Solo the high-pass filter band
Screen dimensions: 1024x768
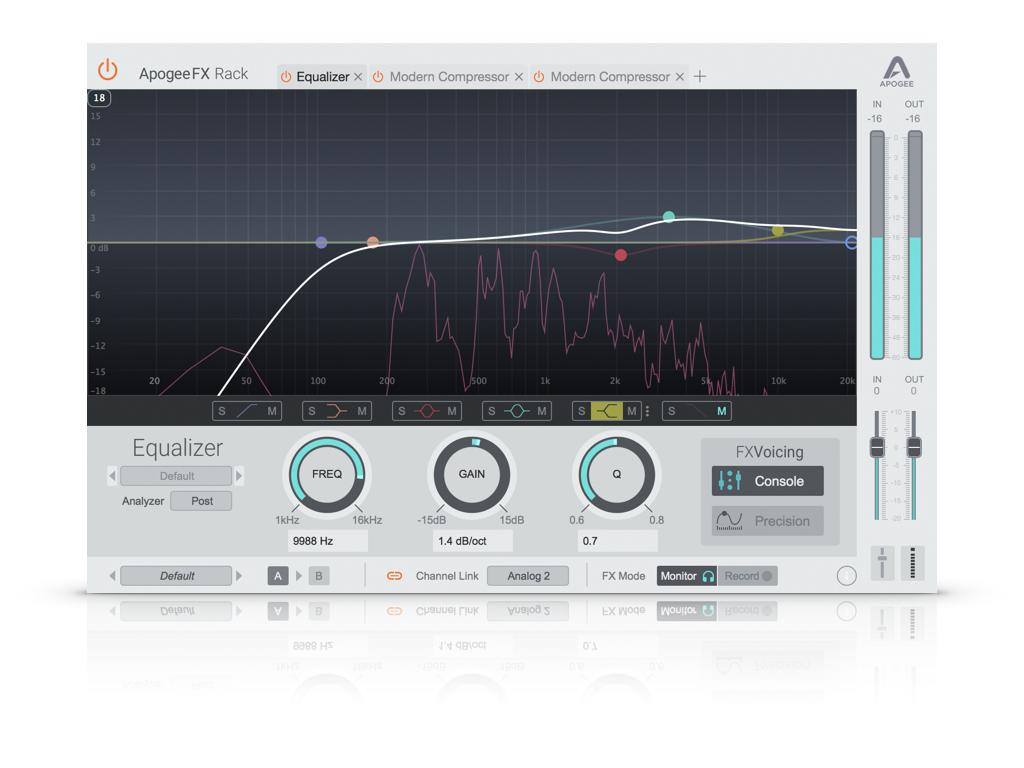(x=222, y=411)
